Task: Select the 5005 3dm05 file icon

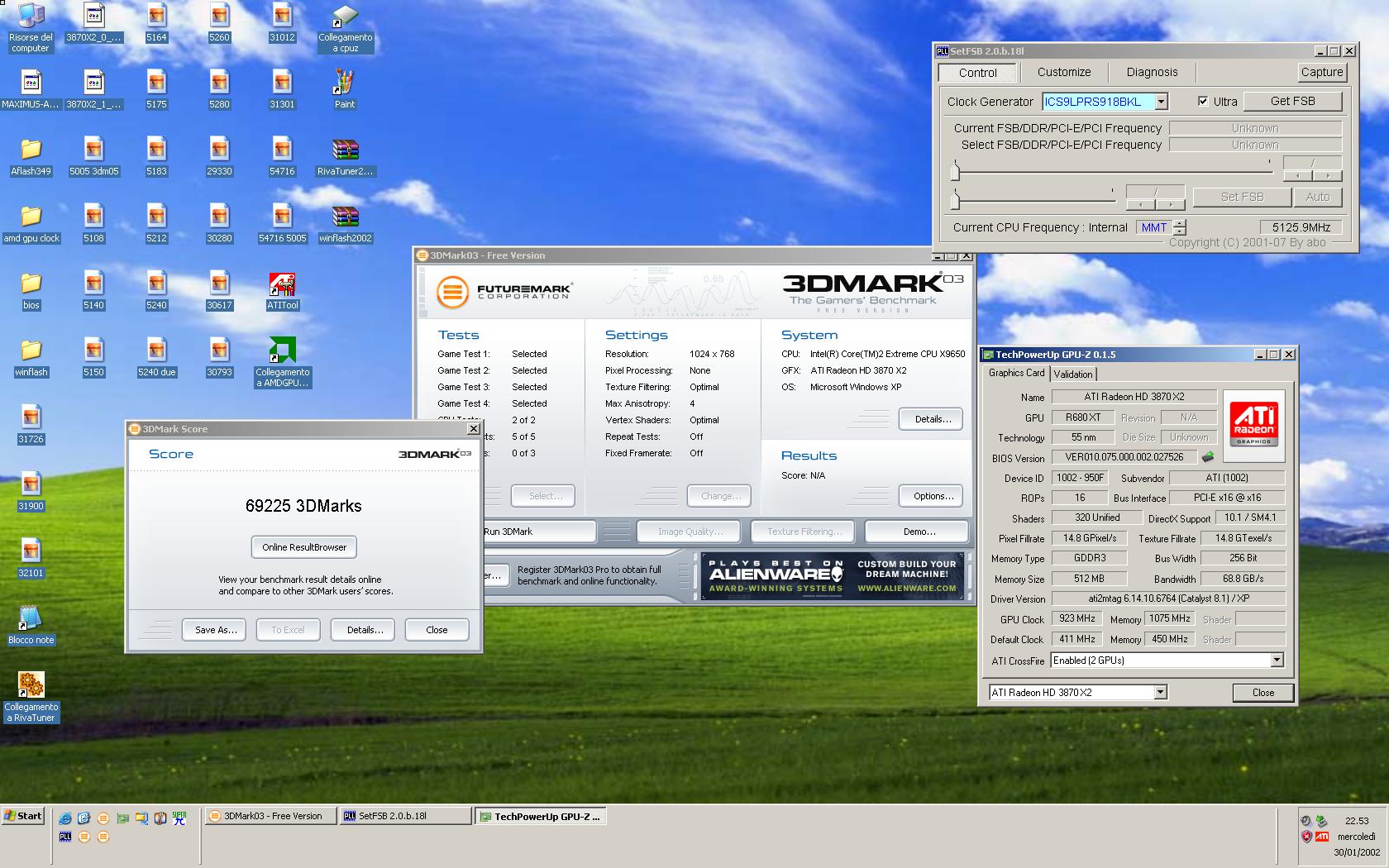Action: 93,157
